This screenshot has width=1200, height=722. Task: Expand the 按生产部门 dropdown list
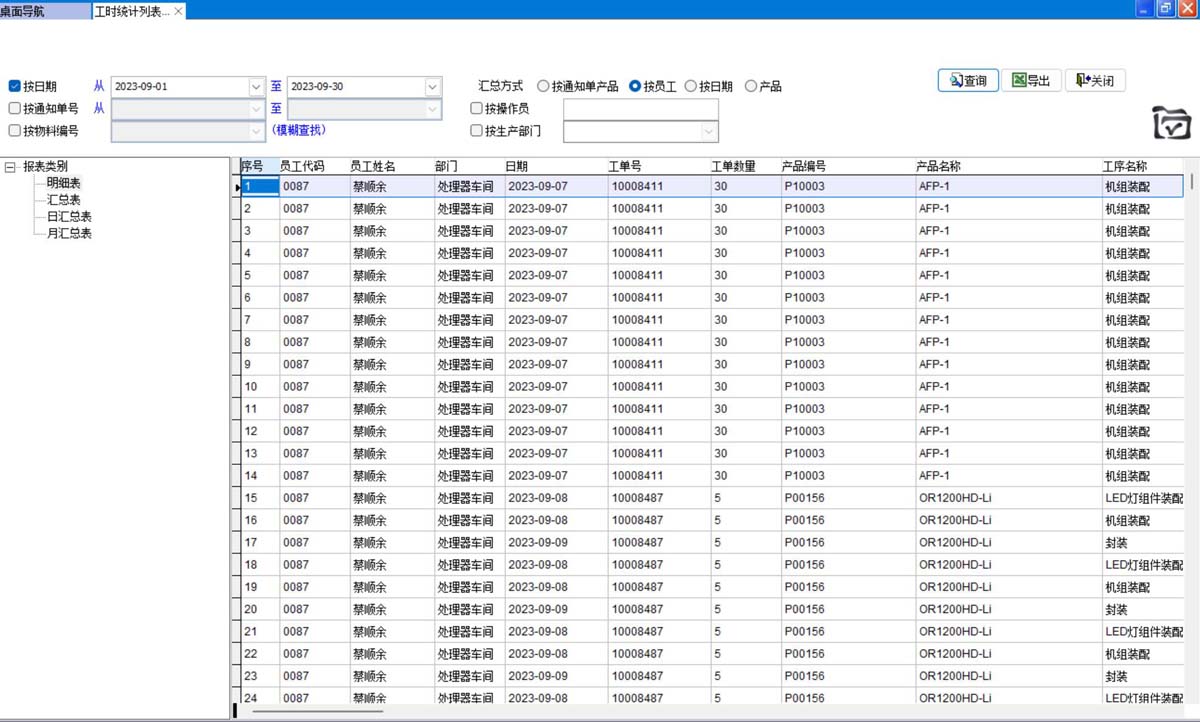(709, 131)
